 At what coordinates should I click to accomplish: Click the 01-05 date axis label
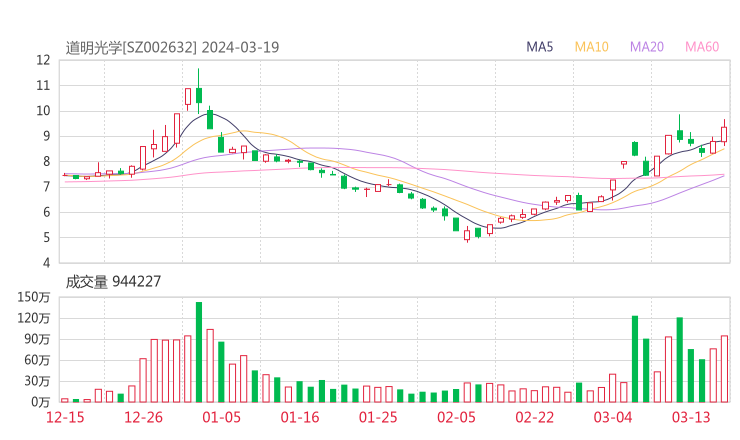coord(221,417)
